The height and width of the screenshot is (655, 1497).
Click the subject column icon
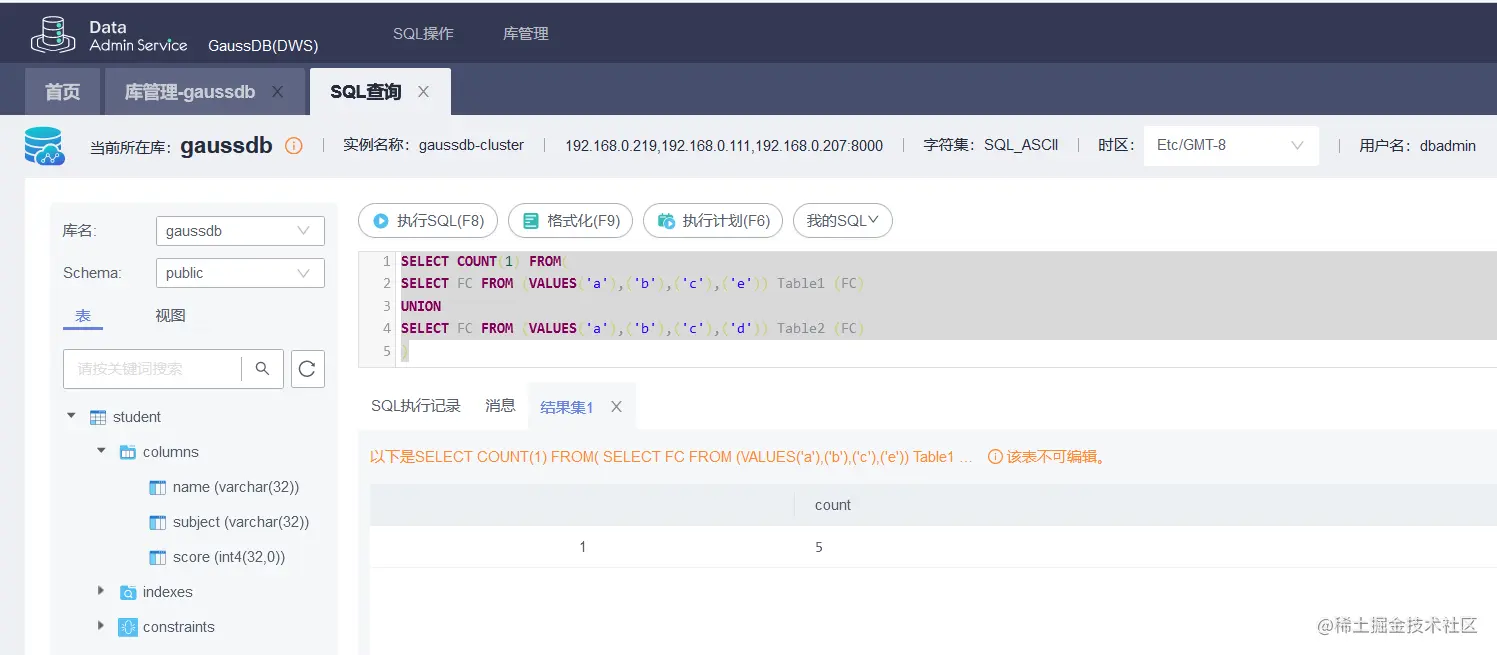click(x=157, y=522)
